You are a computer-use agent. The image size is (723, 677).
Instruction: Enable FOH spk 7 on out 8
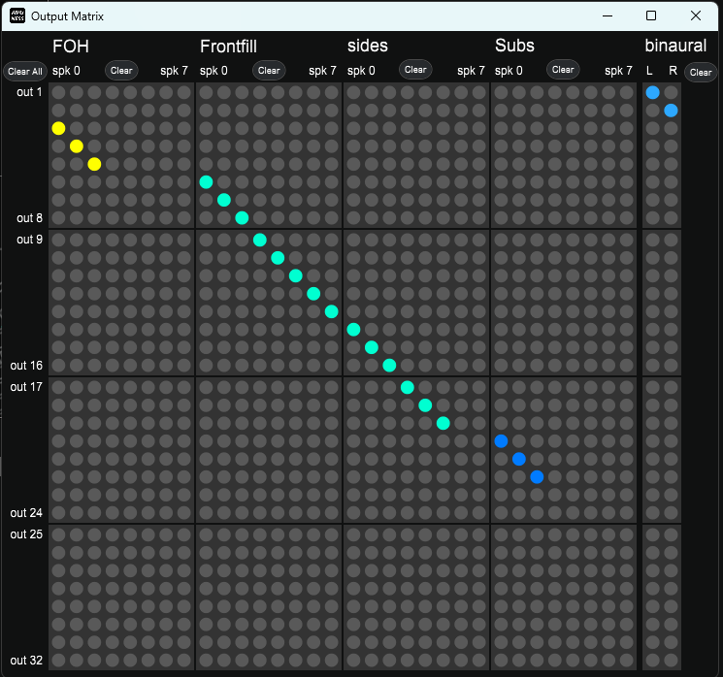(184, 218)
